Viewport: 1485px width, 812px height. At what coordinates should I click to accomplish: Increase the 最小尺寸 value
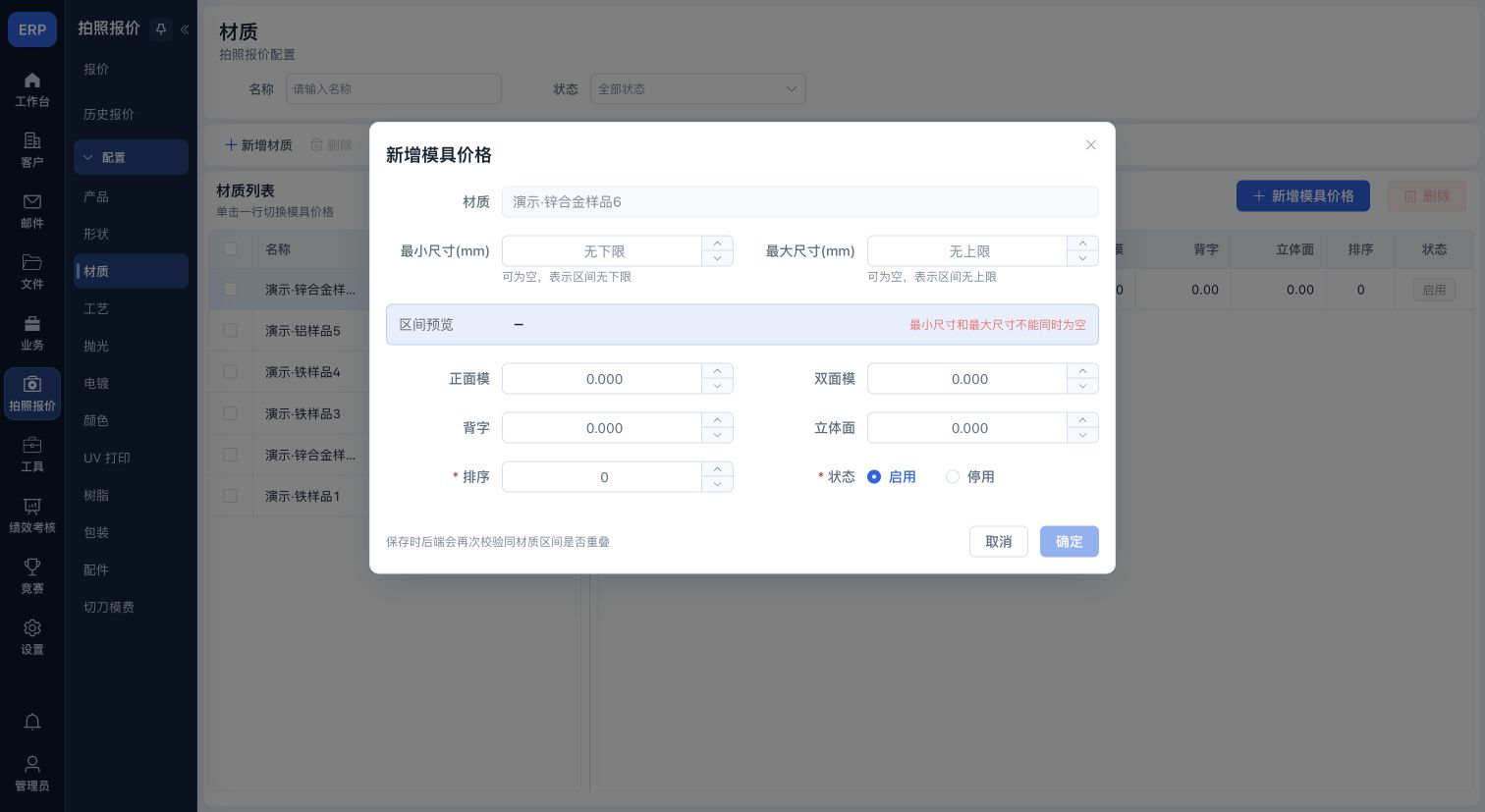[717, 244]
